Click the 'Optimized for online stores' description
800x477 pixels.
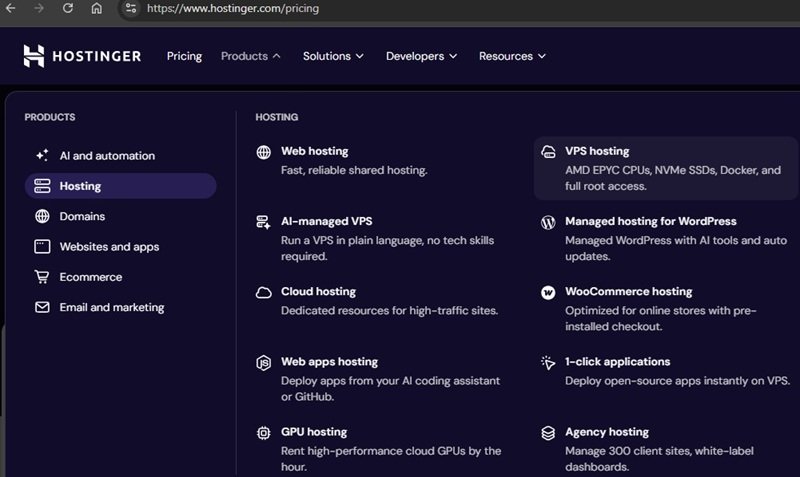(x=661, y=318)
